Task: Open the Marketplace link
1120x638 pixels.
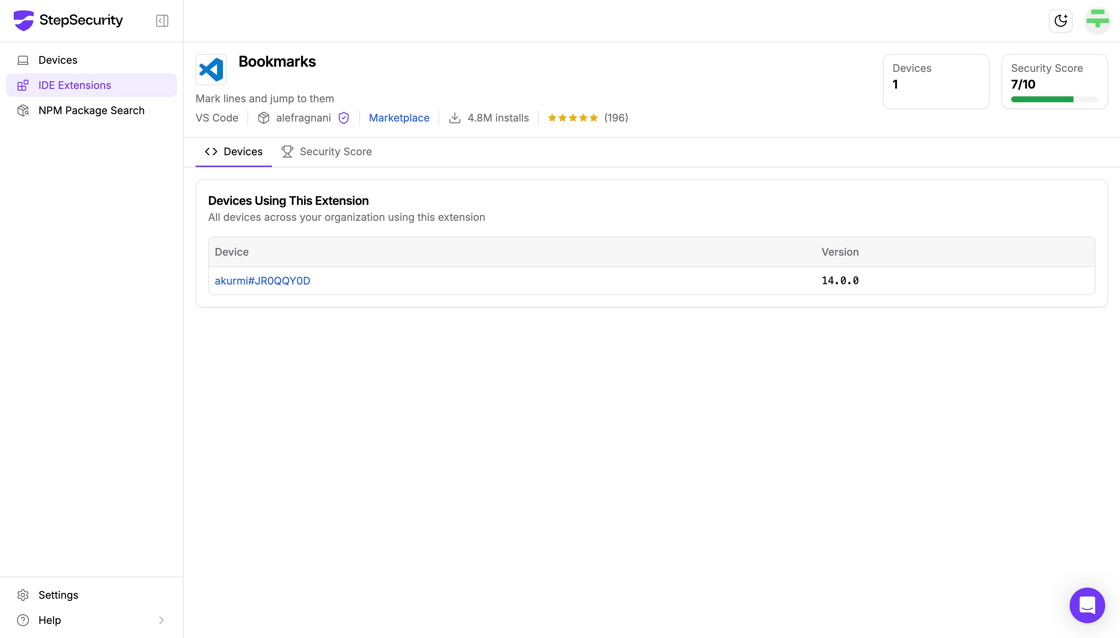Action: [399, 118]
